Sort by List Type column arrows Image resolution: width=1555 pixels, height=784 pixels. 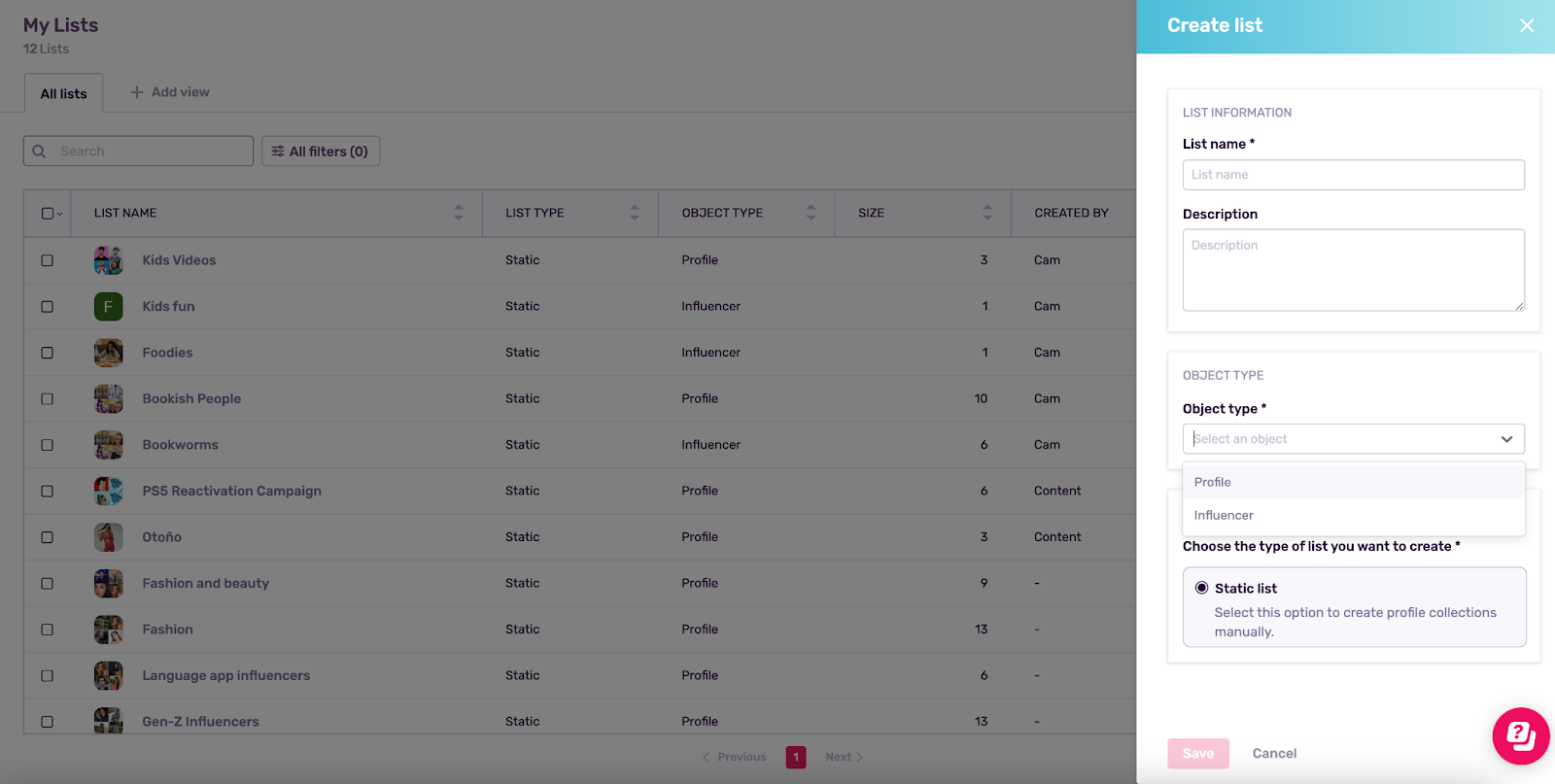[635, 213]
